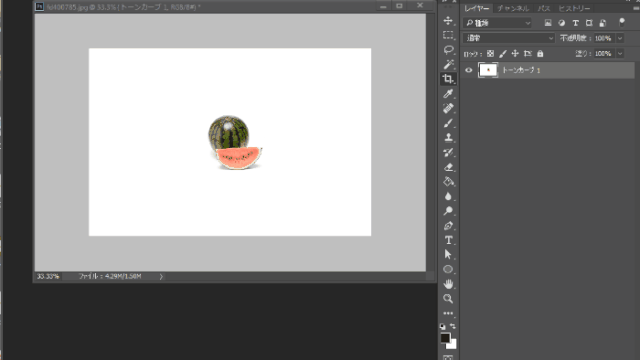Select the Hand tool
The width and height of the screenshot is (640, 360).
pyautogui.click(x=448, y=284)
